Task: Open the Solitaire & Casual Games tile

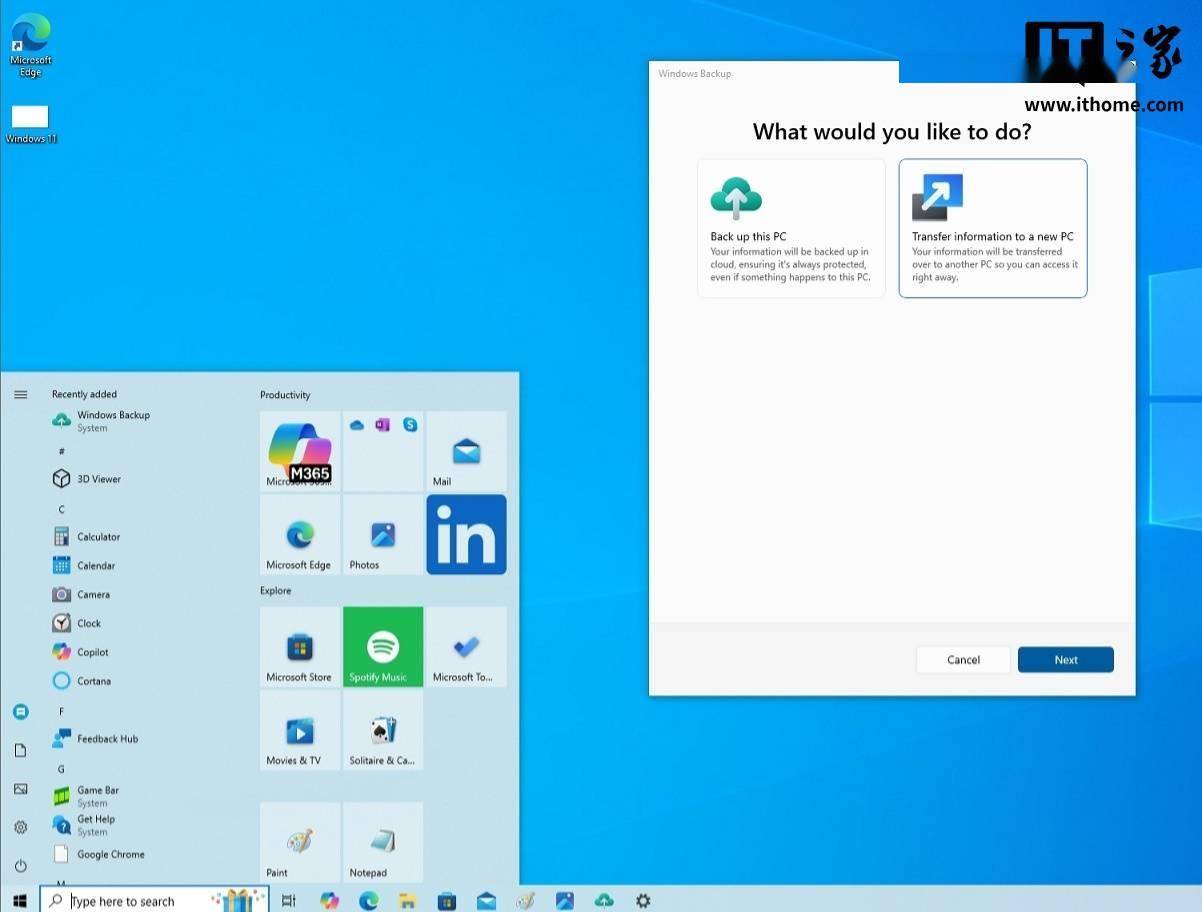Action: (383, 730)
